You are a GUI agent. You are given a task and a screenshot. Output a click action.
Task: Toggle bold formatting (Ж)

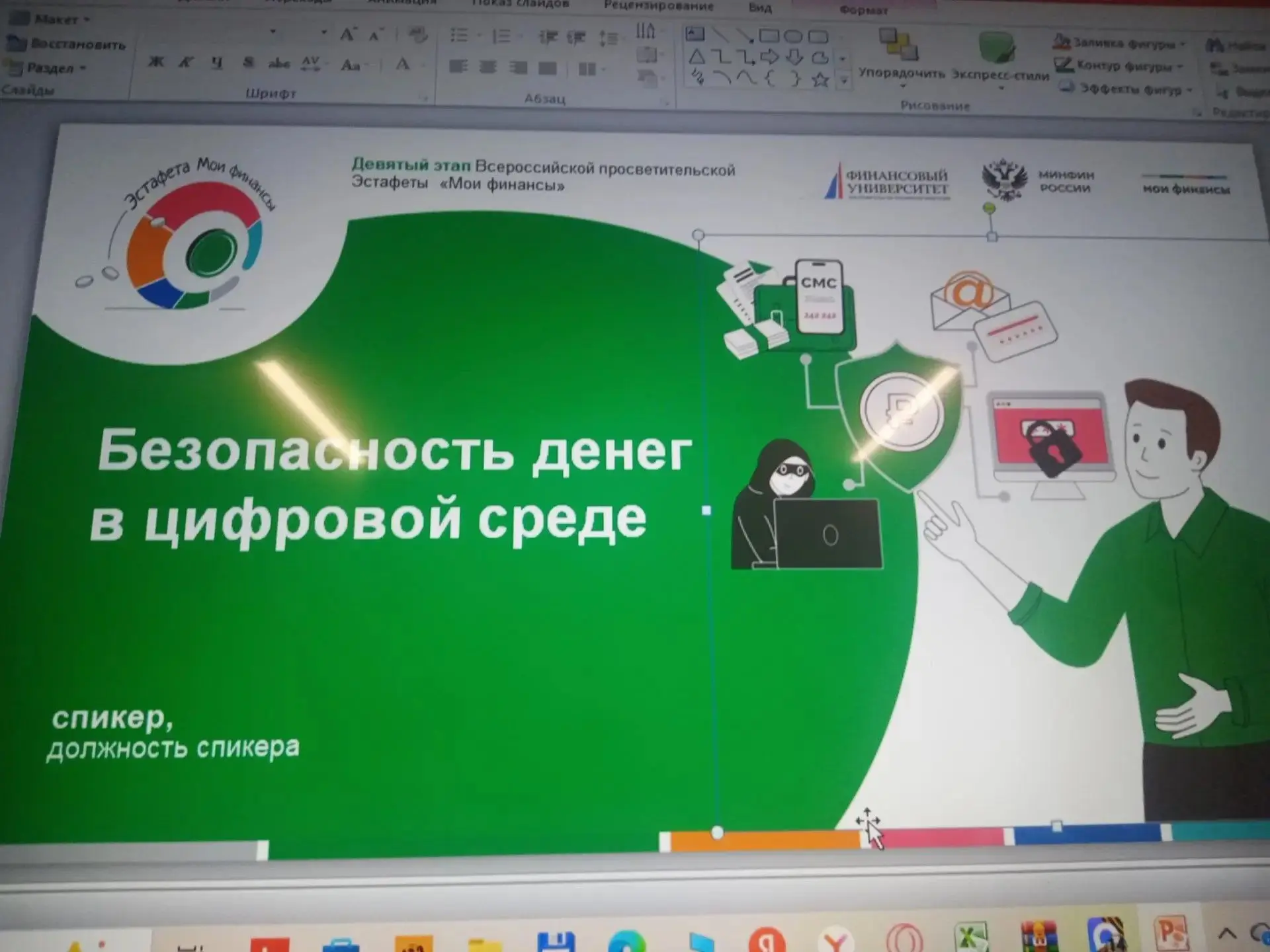[156, 62]
